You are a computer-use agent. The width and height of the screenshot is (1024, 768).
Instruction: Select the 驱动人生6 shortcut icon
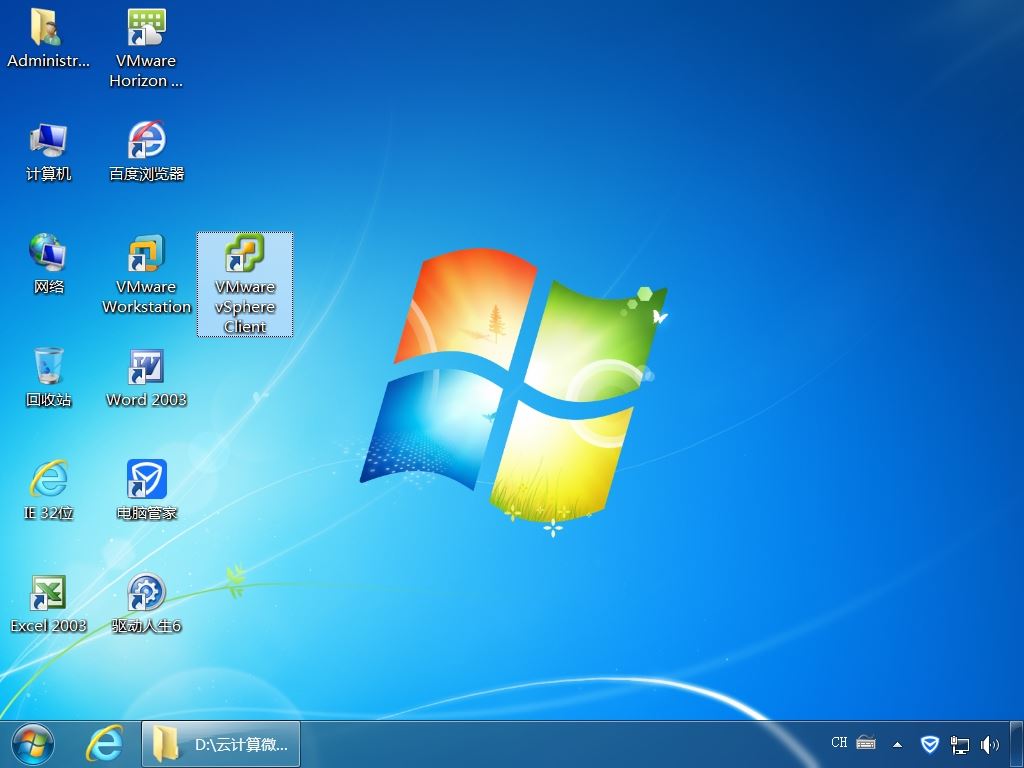[146, 603]
